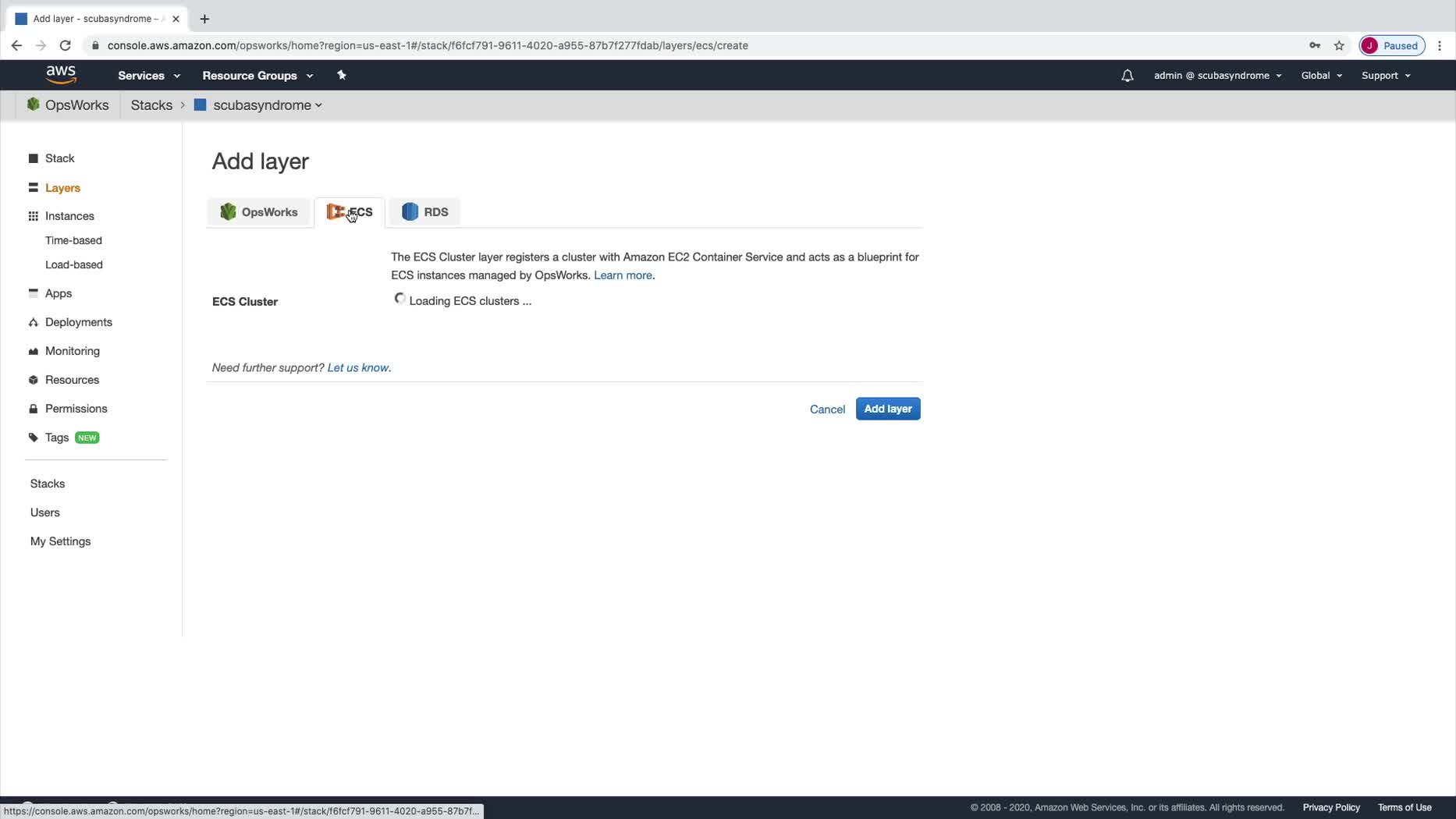Click the site lock icon in address bar

[95, 45]
